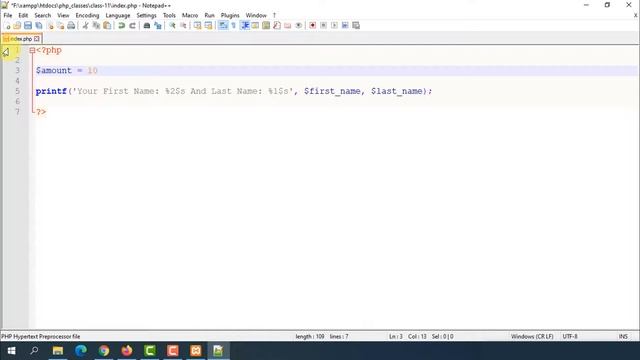The image size is (640, 360).
Task: Toggle file monitoring eye icon
Action: point(299,26)
